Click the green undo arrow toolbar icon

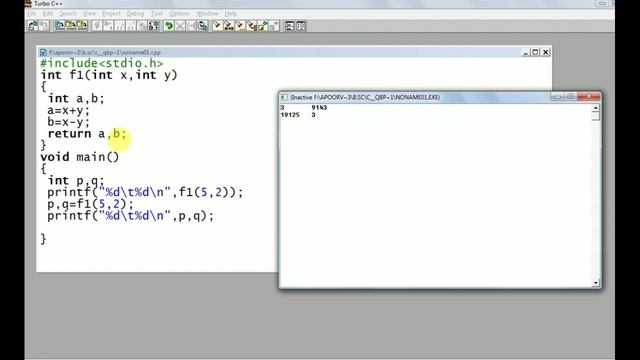[169, 26]
